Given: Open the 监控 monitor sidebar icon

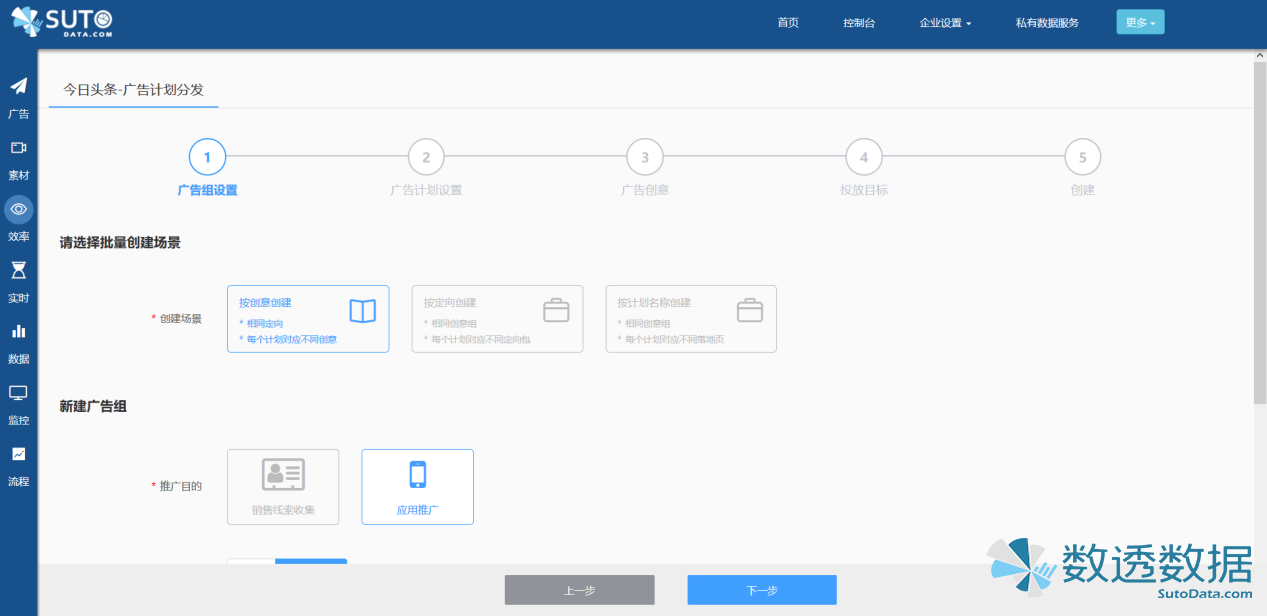Looking at the screenshot, I should [x=18, y=393].
